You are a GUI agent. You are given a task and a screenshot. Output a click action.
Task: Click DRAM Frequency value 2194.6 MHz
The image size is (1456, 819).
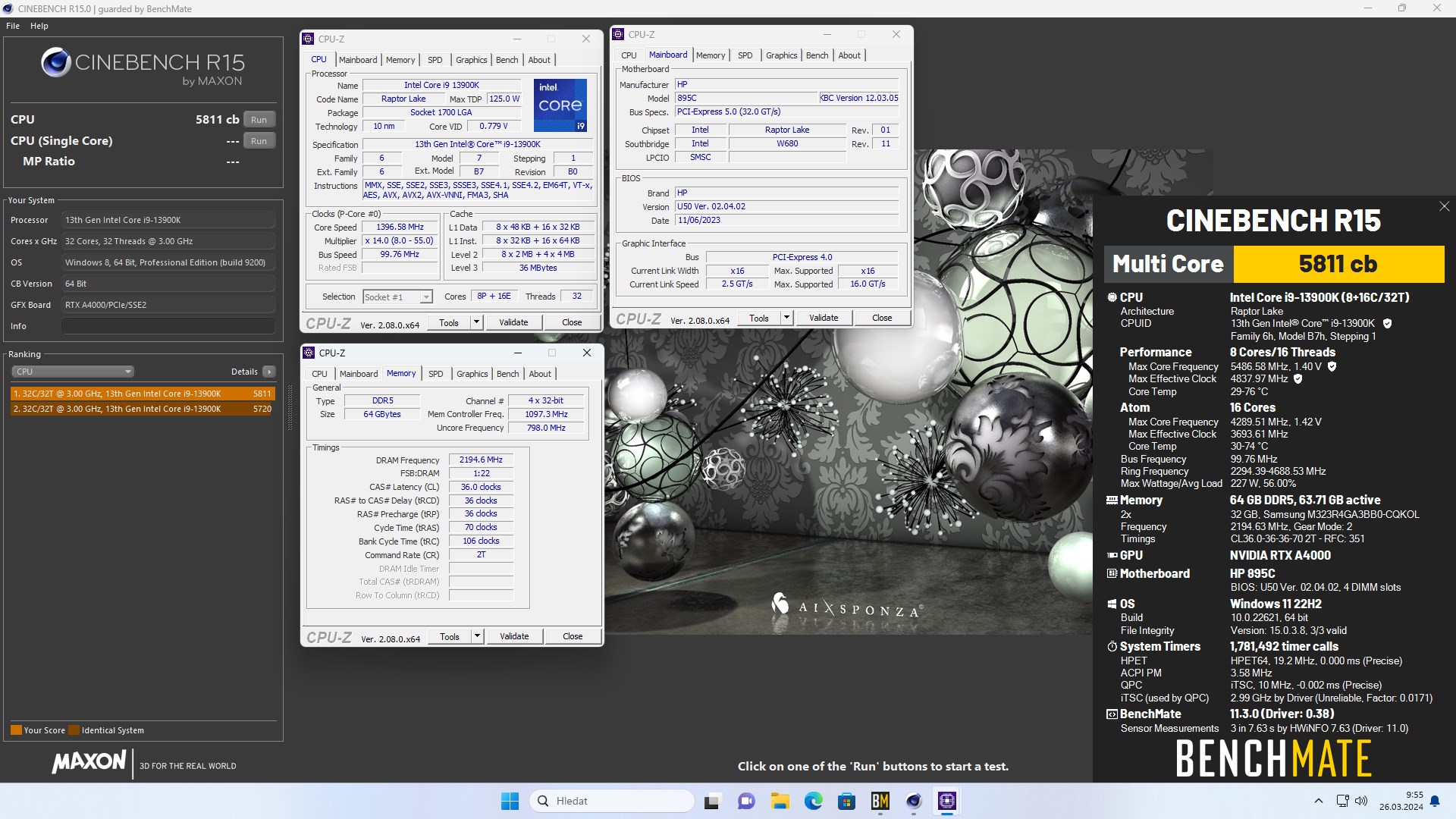coord(481,460)
